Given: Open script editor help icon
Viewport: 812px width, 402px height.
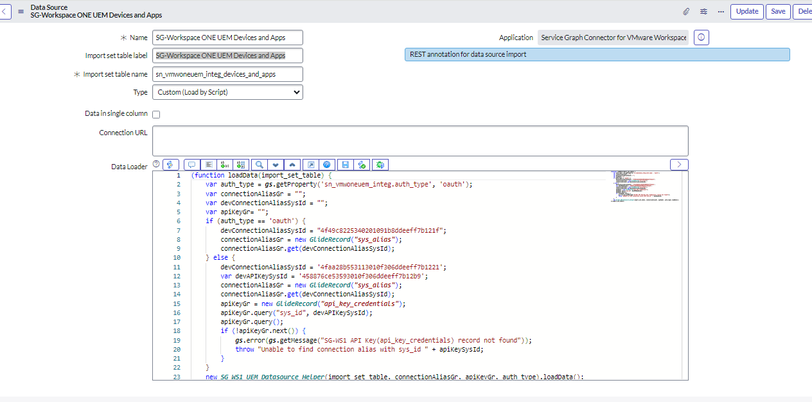Looking at the screenshot, I should (x=326, y=165).
